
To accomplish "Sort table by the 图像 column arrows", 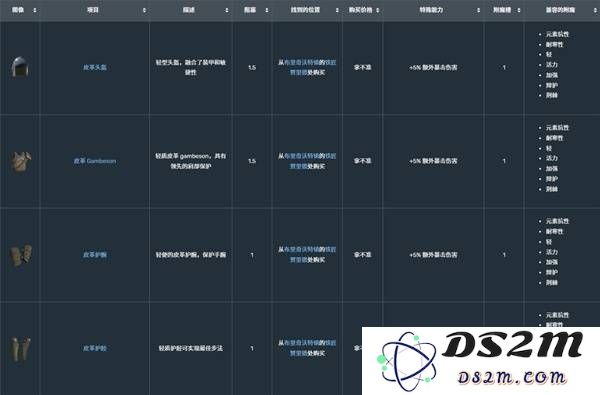I will click(x=35, y=10).
